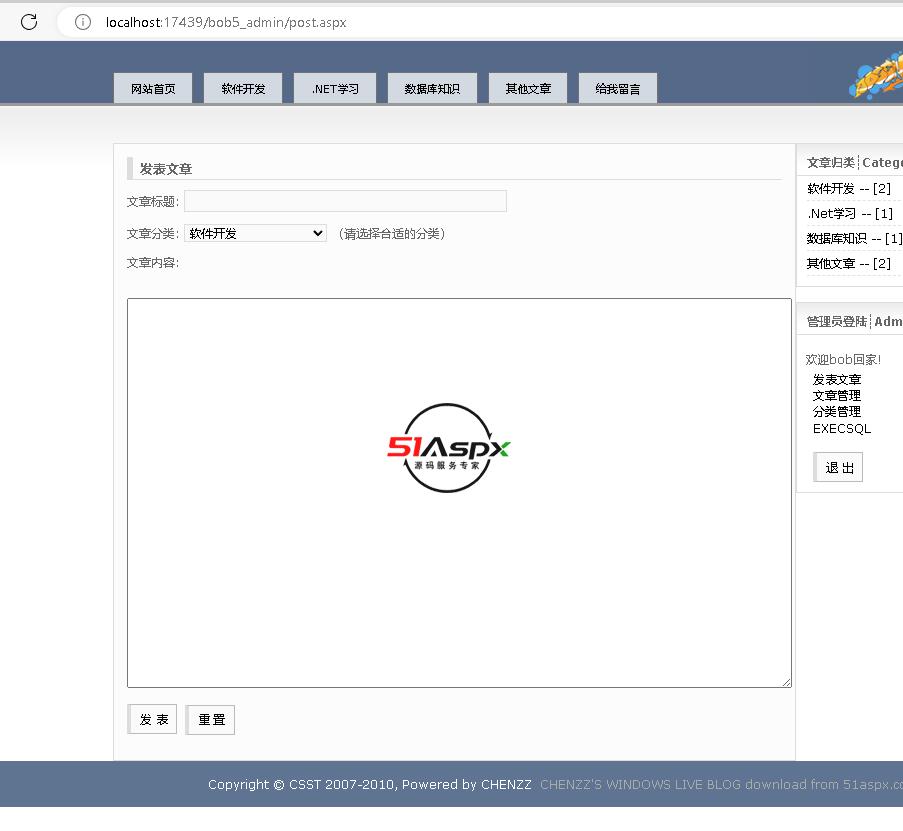Image resolution: width=903 pixels, height=831 pixels.
Task: Open the 给我留言 navigation tab
Action: (x=617, y=89)
